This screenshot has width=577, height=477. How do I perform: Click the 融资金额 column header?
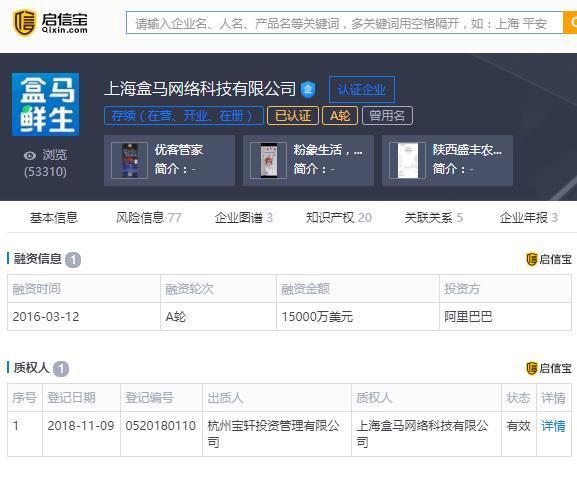(x=358, y=289)
